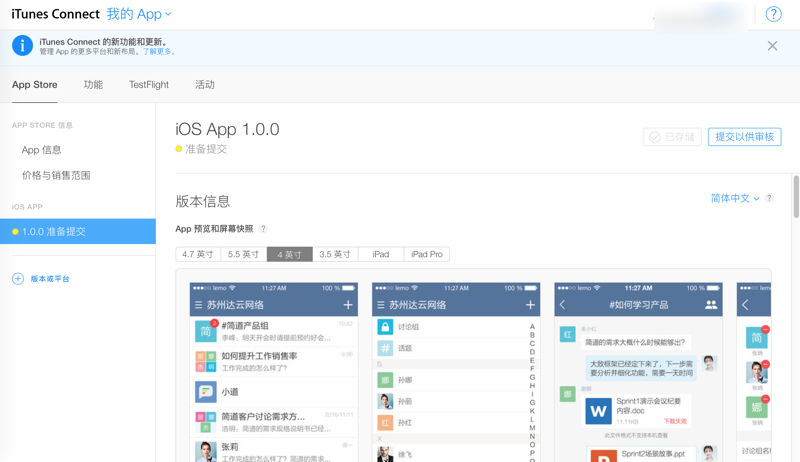800x462 pixels.
Task: Click the 版本信息 section heading
Action: tap(203, 201)
